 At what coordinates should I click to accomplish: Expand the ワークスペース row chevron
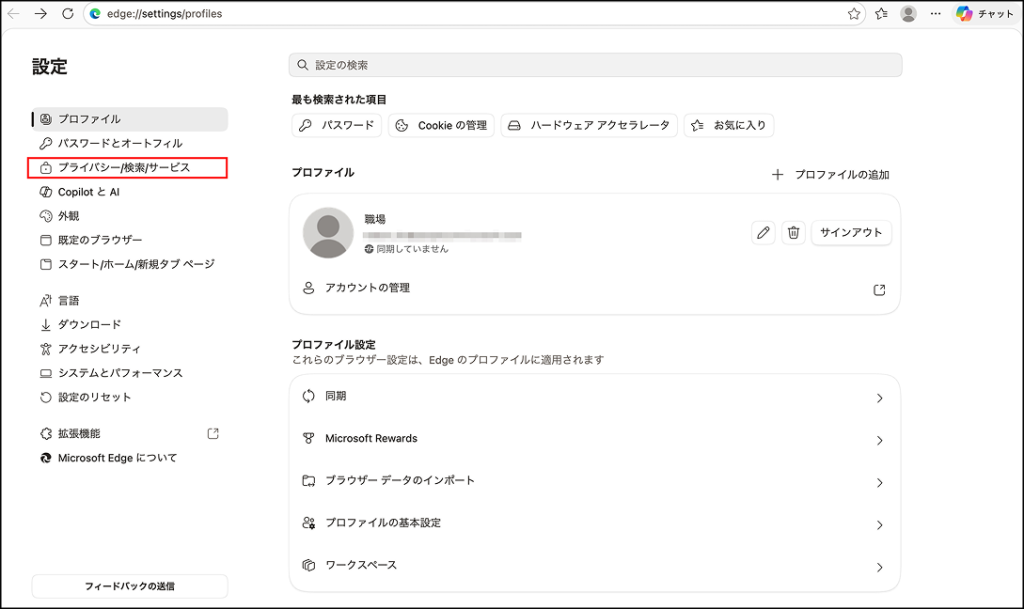pos(880,567)
